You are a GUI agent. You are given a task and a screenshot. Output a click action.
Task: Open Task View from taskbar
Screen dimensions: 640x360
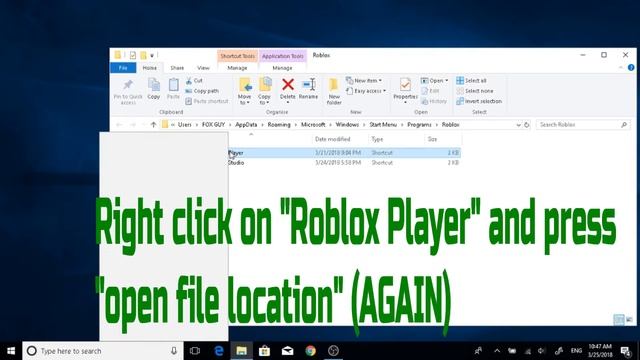tap(195, 351)
